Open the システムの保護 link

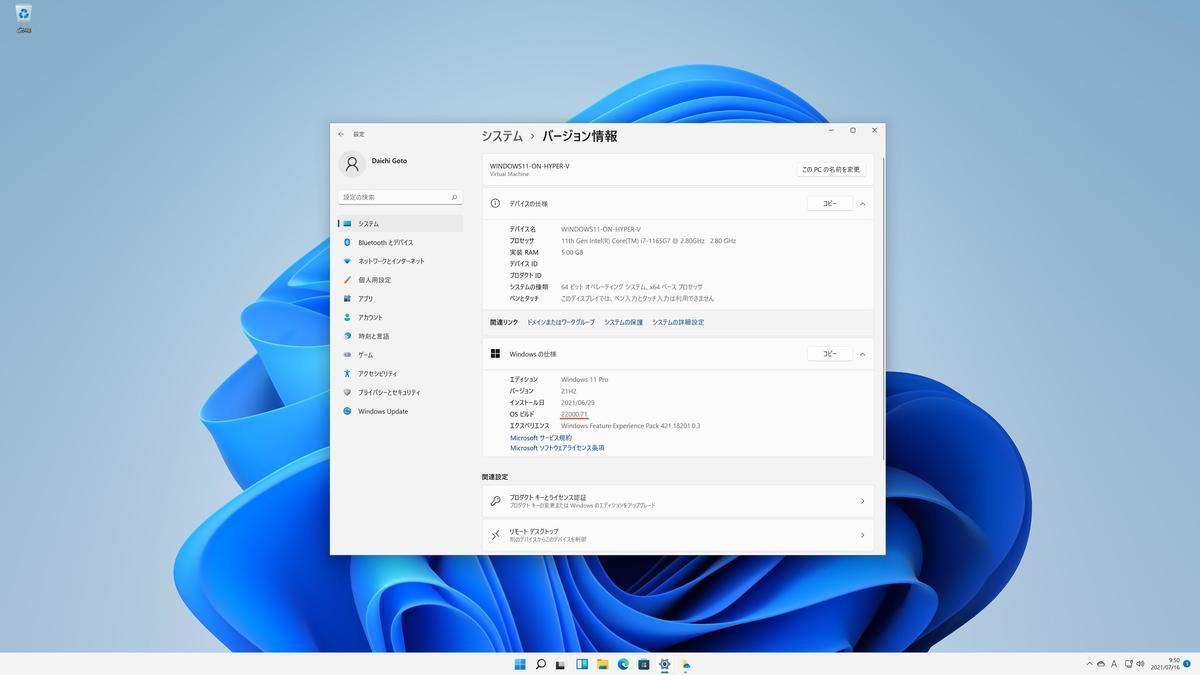[x=624, y=322]
